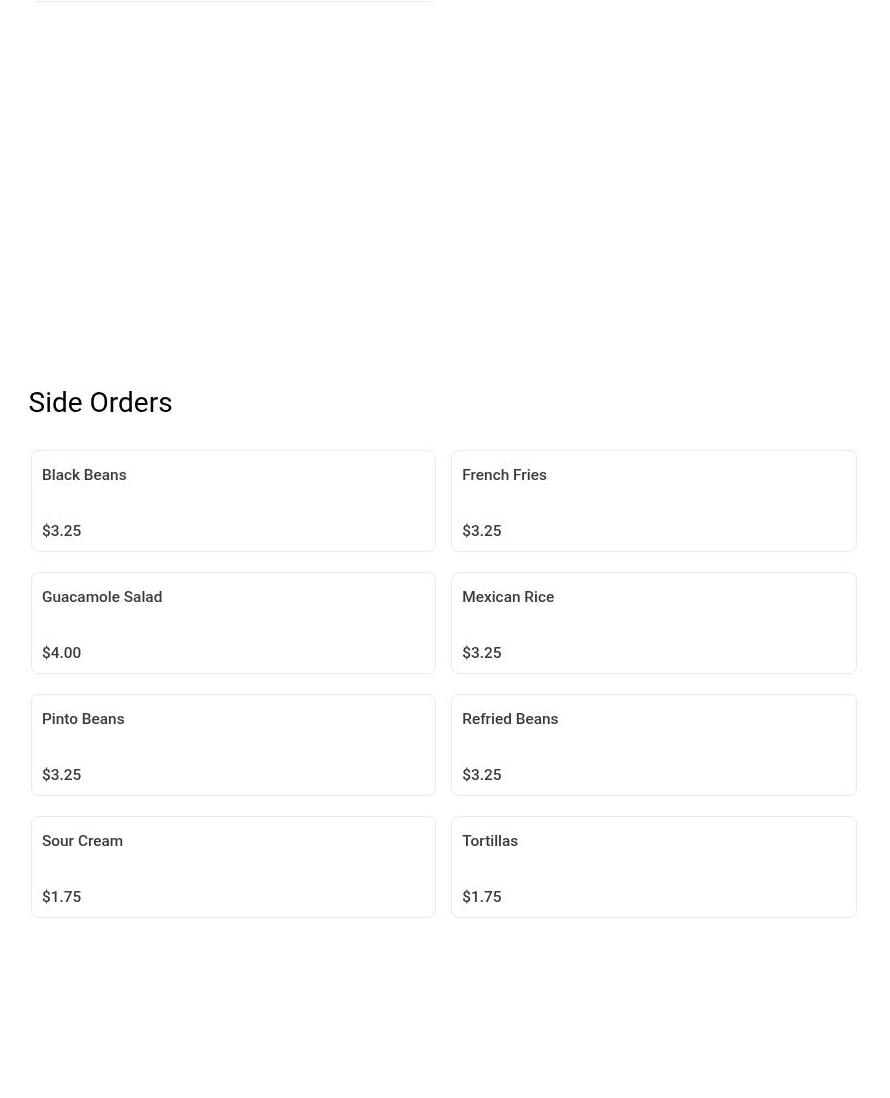The image size is (890, 1098).
Task: Click the Side Orders section heading
Action: pos(100,403)
